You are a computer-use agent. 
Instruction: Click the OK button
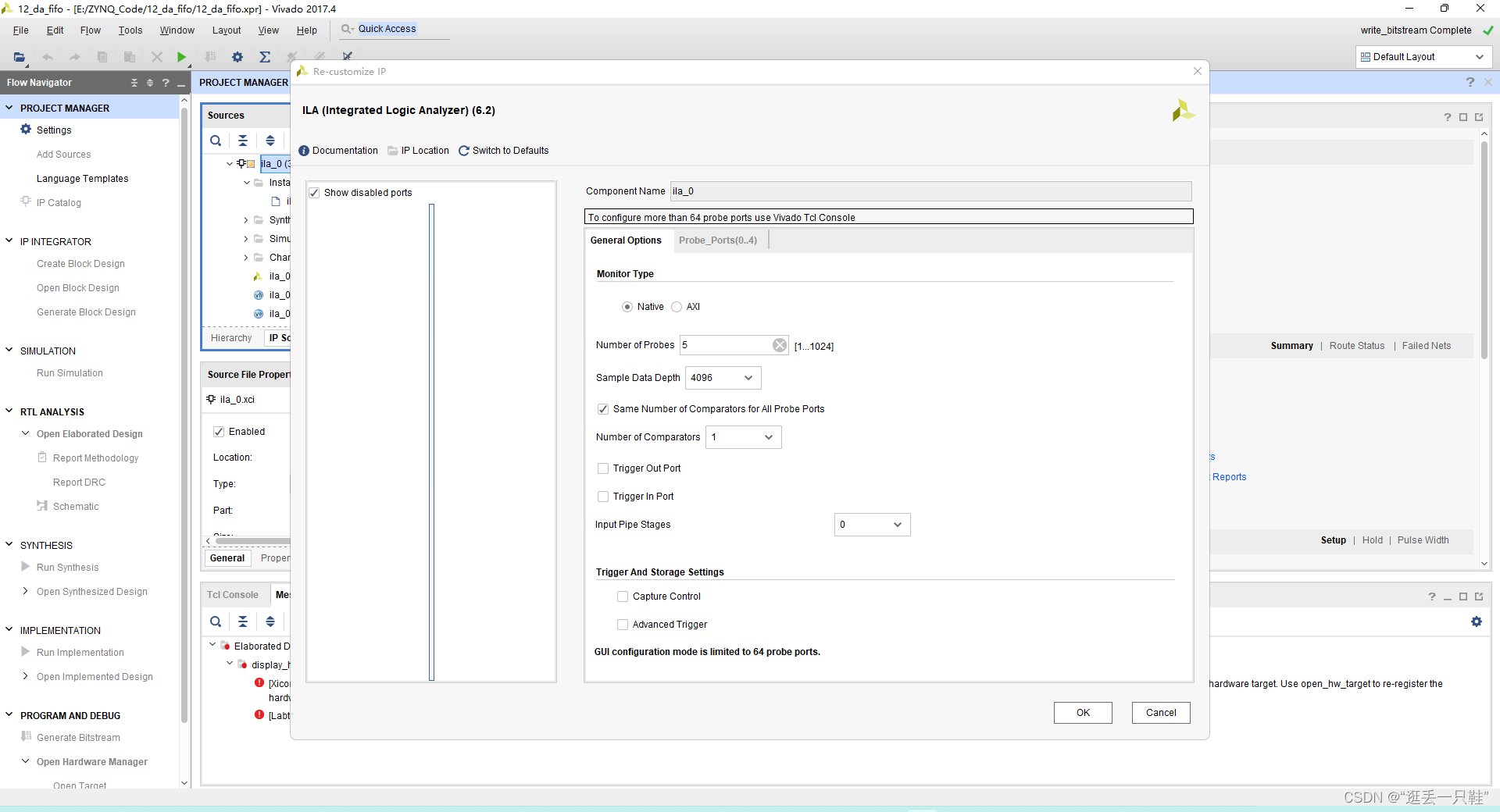pyautogui.click(x=1083, y=713)
